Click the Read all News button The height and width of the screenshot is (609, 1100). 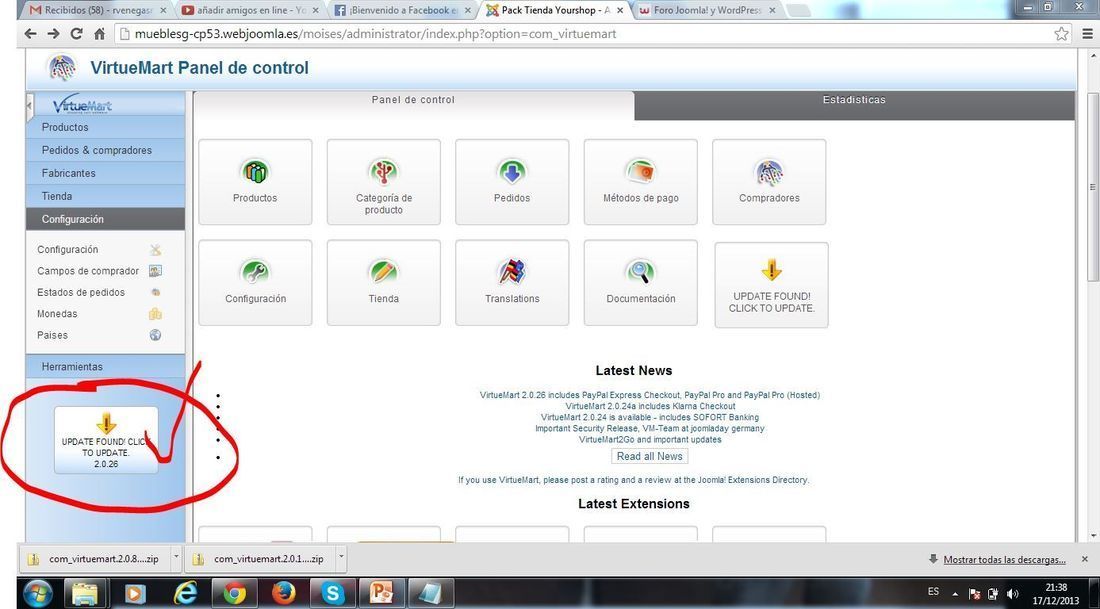[x=650, y=456]
